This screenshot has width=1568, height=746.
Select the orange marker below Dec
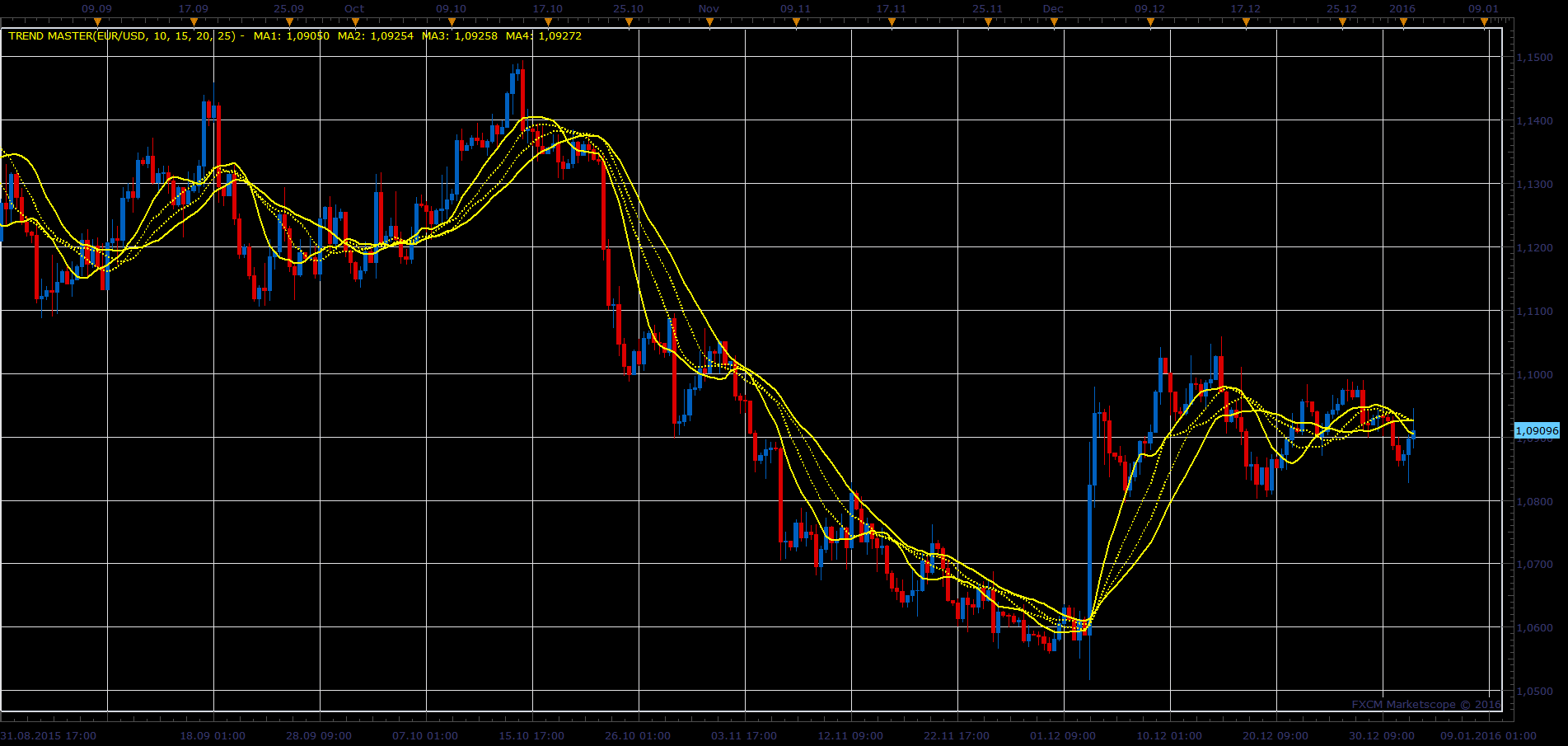pyautogui.click(x=1054, y=22)
